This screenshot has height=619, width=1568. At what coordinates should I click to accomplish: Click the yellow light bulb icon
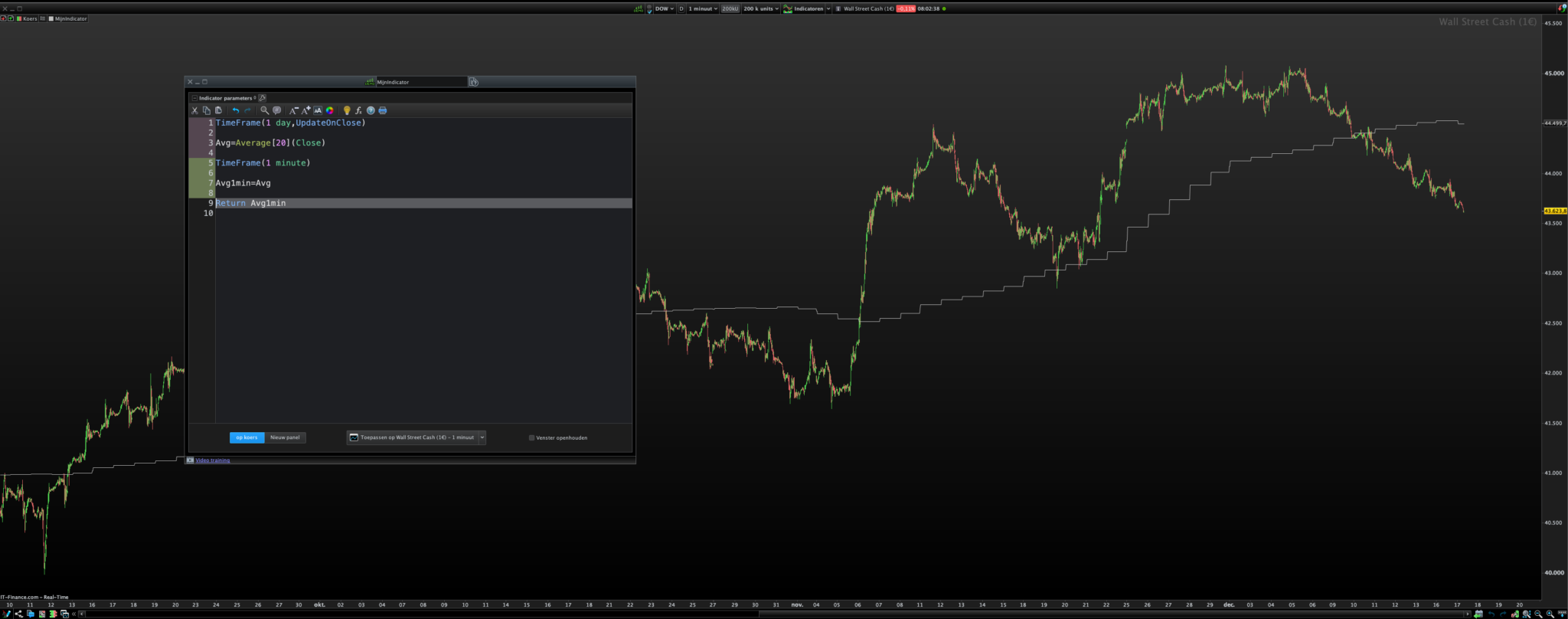click(x=347, y=110)
